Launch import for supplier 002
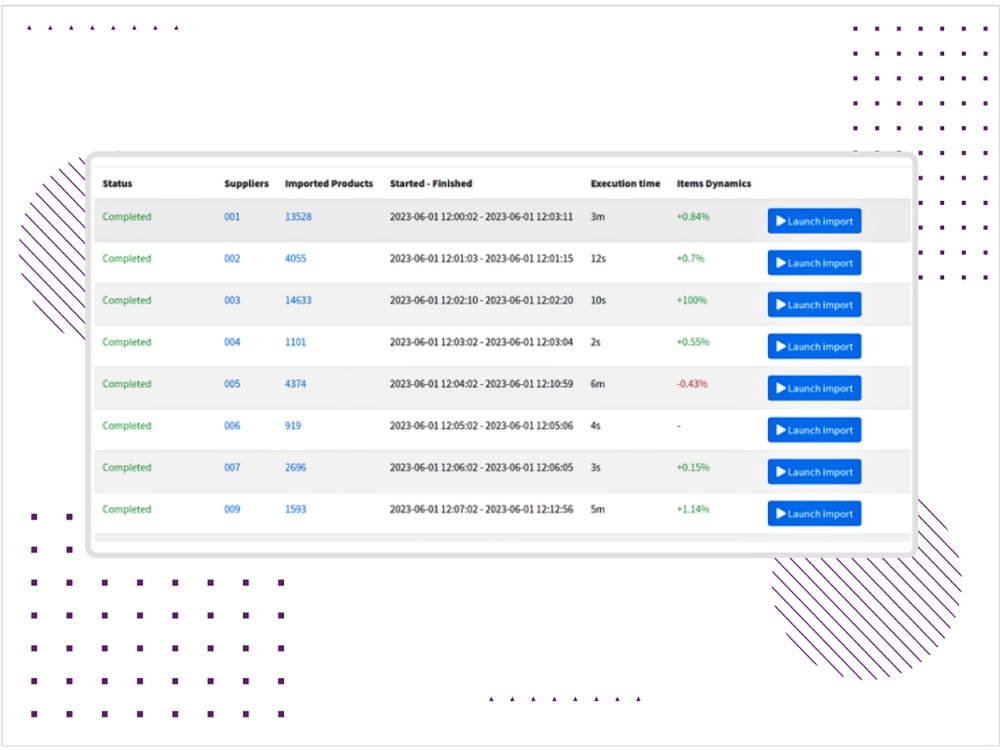The width and height of the screenshot is (1000, 750). click(814, 263)
